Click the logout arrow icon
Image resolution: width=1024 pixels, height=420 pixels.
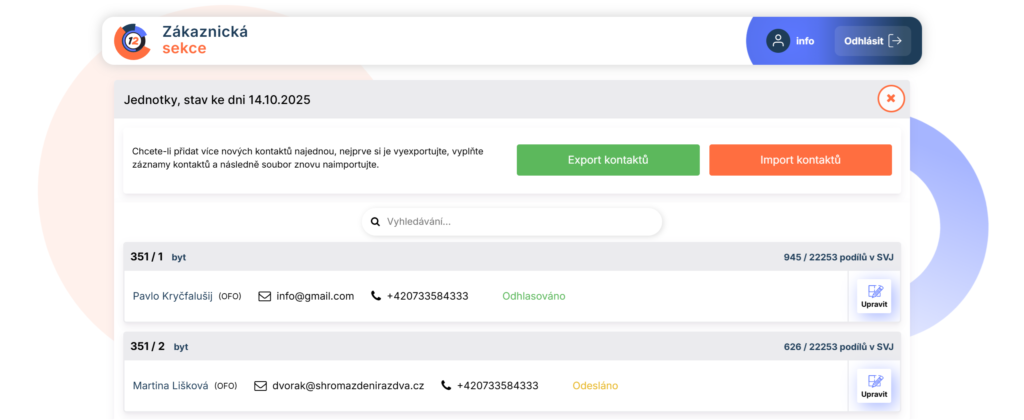(x=895, y=41)
